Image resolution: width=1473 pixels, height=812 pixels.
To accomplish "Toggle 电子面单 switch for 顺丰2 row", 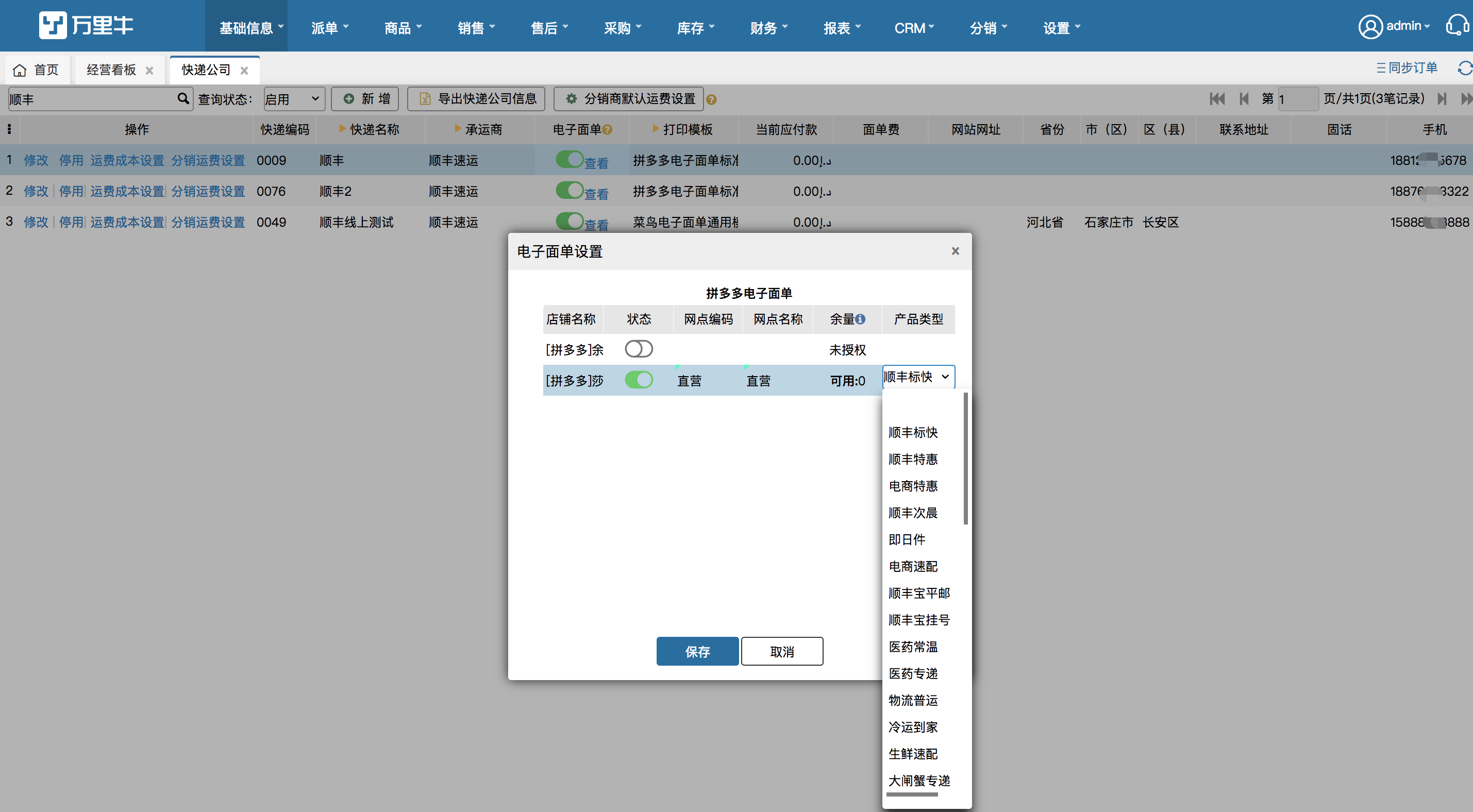I will click(x=569, y=190).
